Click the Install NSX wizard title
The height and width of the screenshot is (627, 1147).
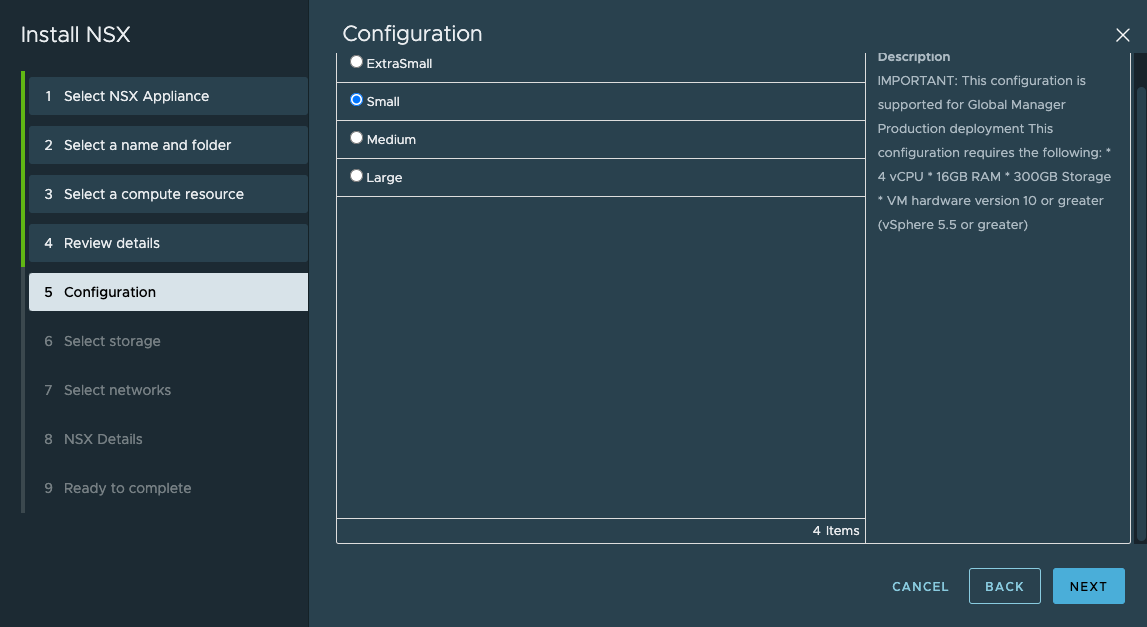pyautogui.click(x=75, y=34)
